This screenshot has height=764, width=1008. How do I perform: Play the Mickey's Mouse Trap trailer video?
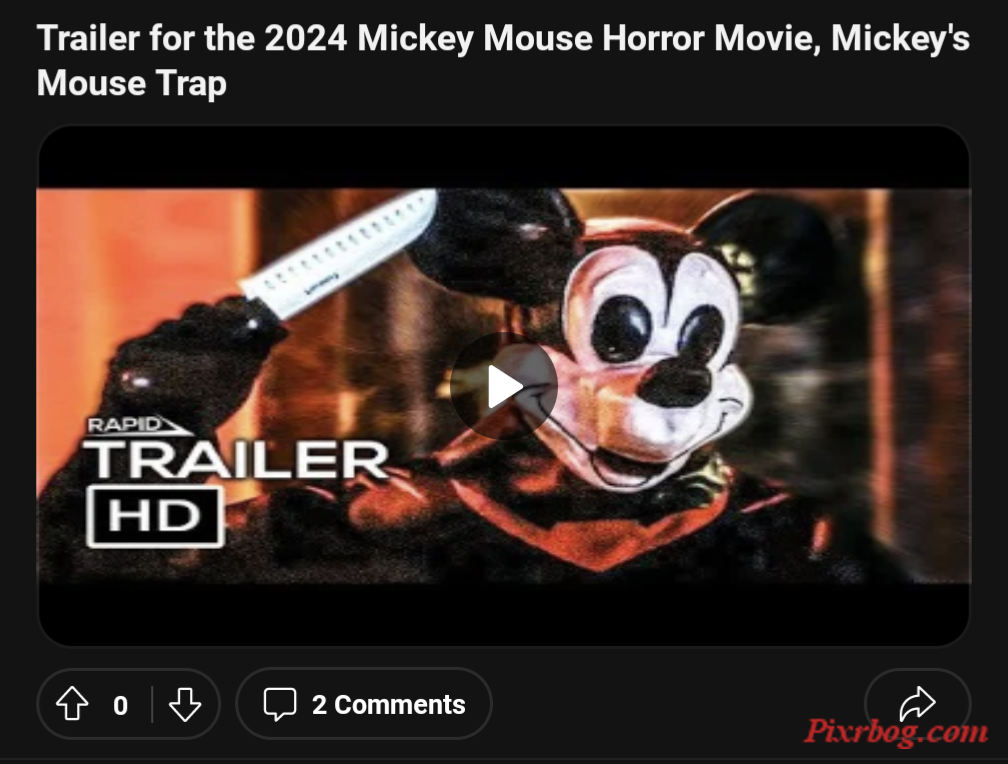click(x=504, y=386)
